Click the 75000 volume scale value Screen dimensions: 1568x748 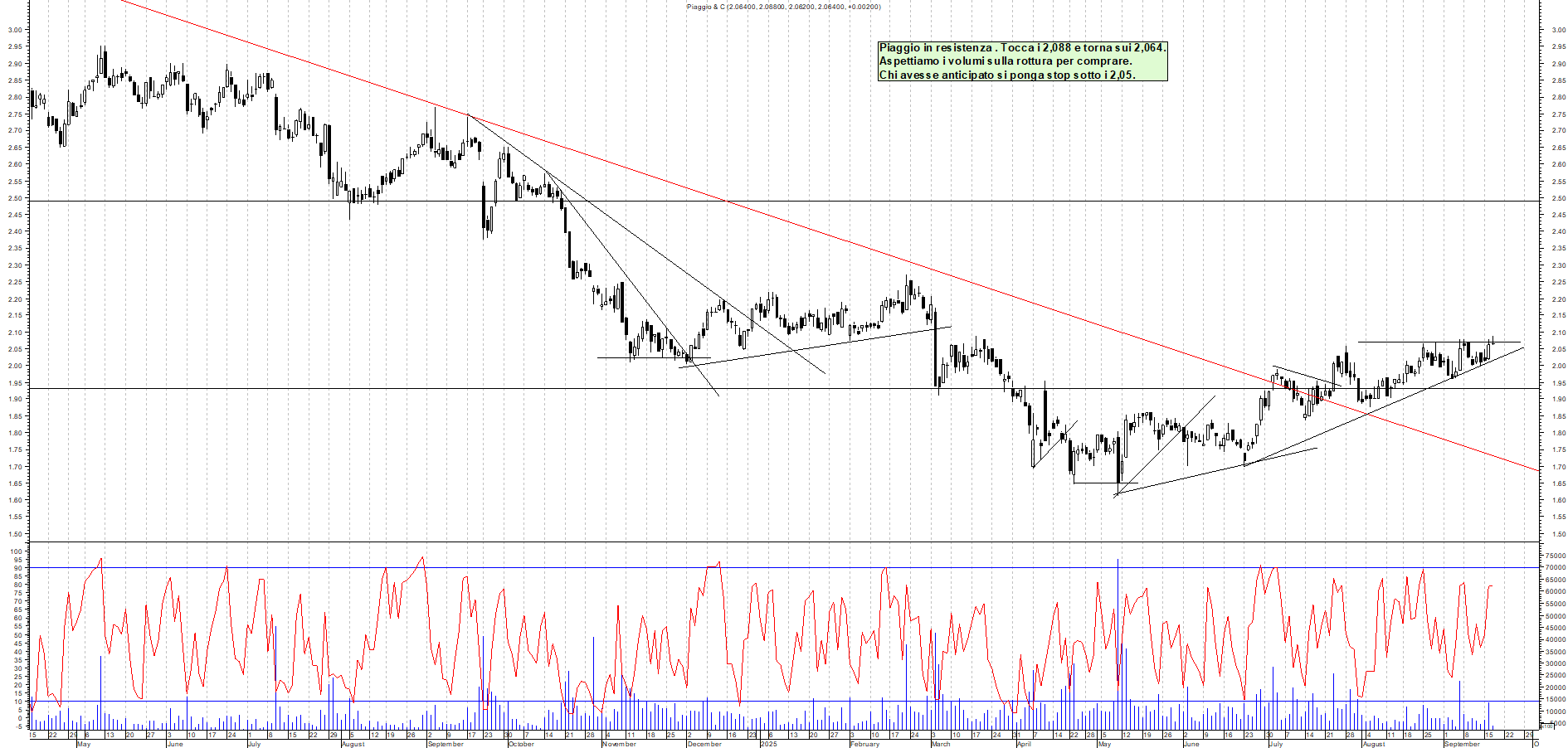pos(1556,555)
